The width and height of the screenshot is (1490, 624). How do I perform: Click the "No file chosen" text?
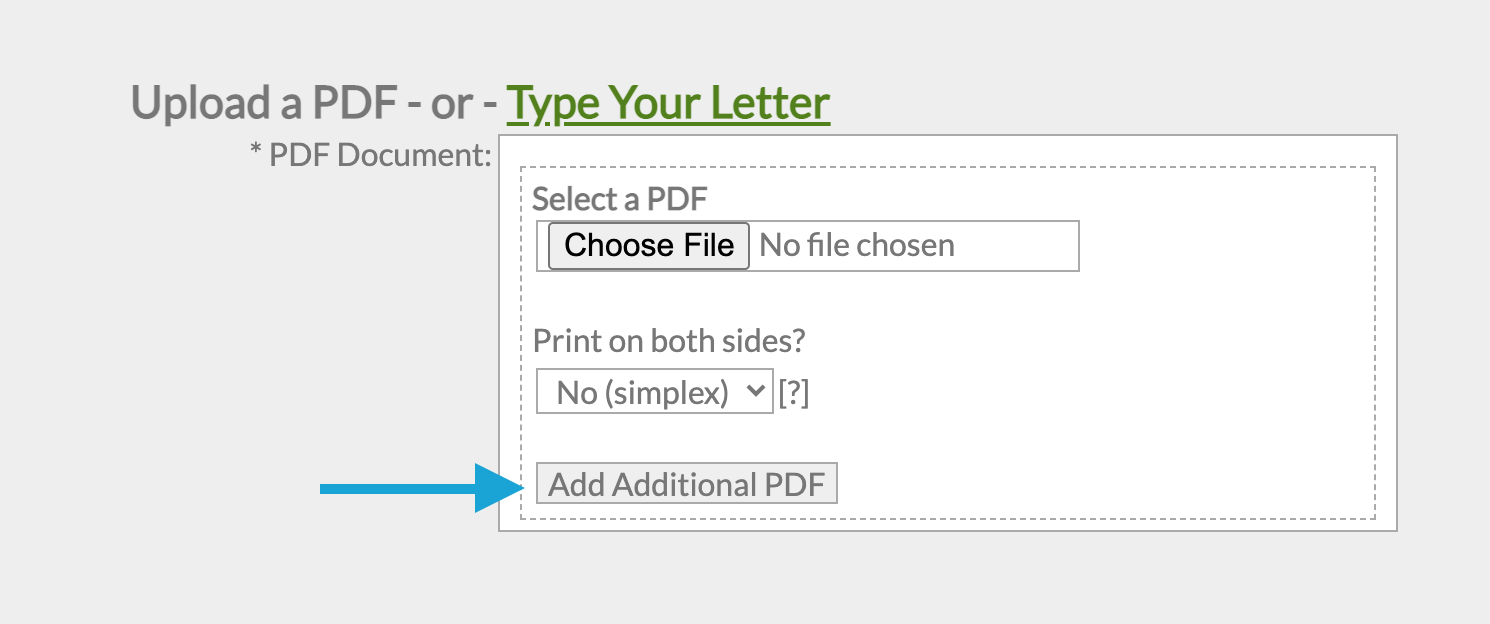click(x=857, y=246)
